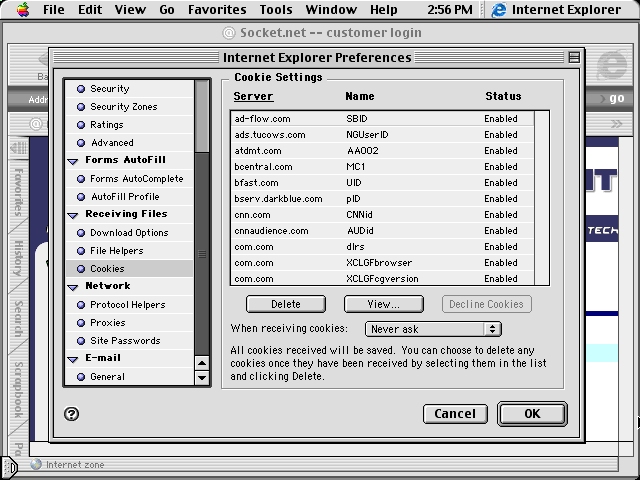Click the help question mark icon

pyautogui.click(x=71, y=414)
